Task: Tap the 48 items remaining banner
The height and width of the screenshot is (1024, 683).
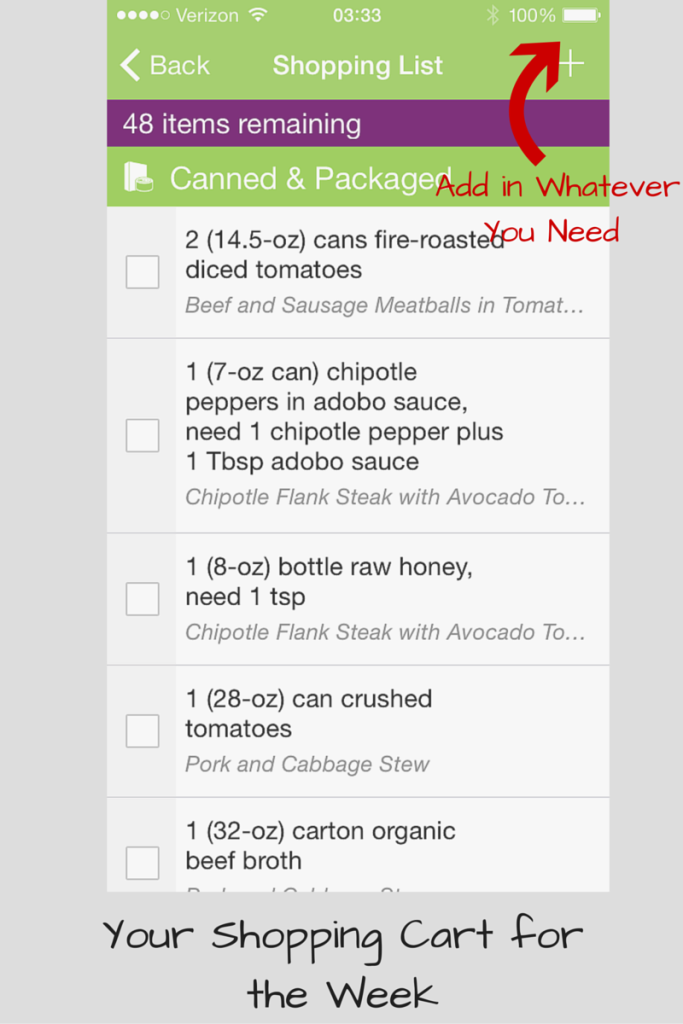Action: (x=357, y=124)
